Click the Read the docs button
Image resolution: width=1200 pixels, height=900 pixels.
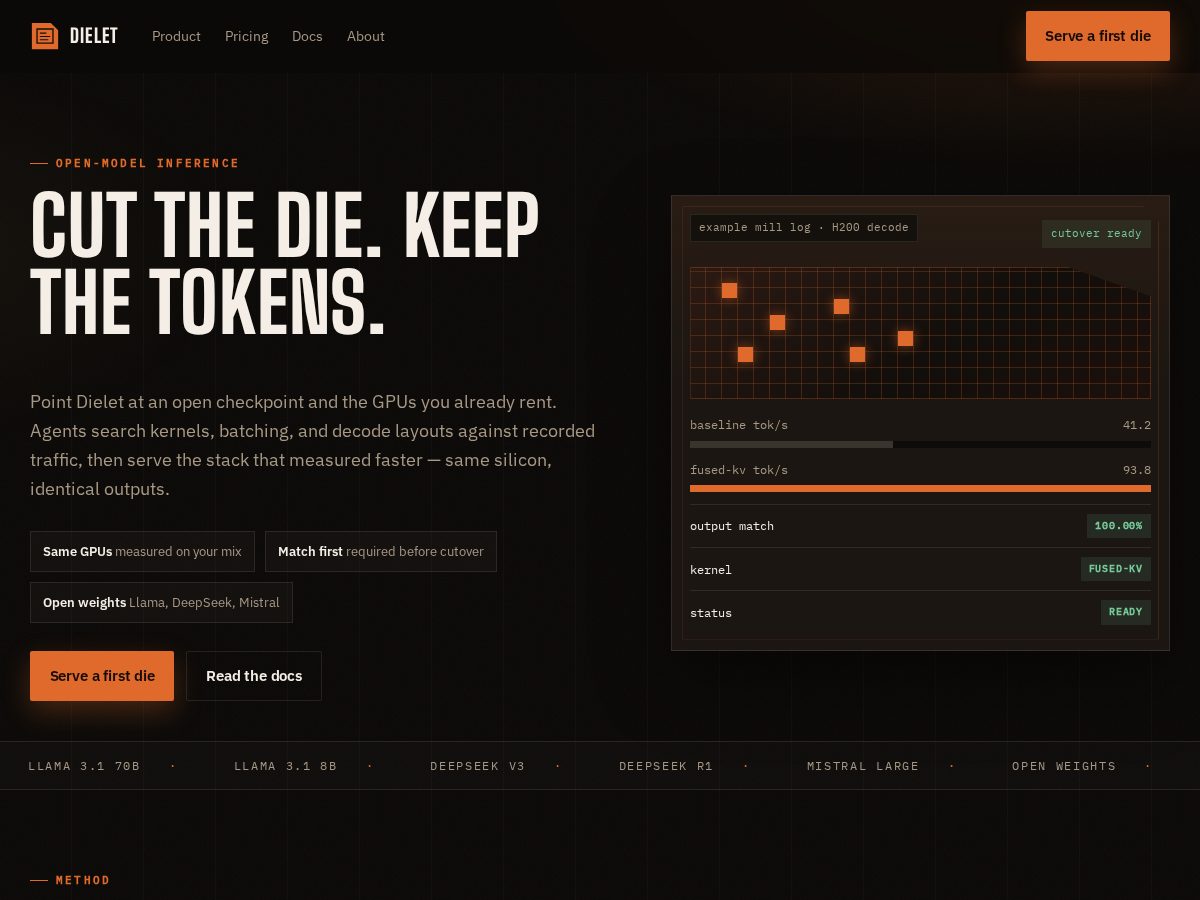coord(254,676)
